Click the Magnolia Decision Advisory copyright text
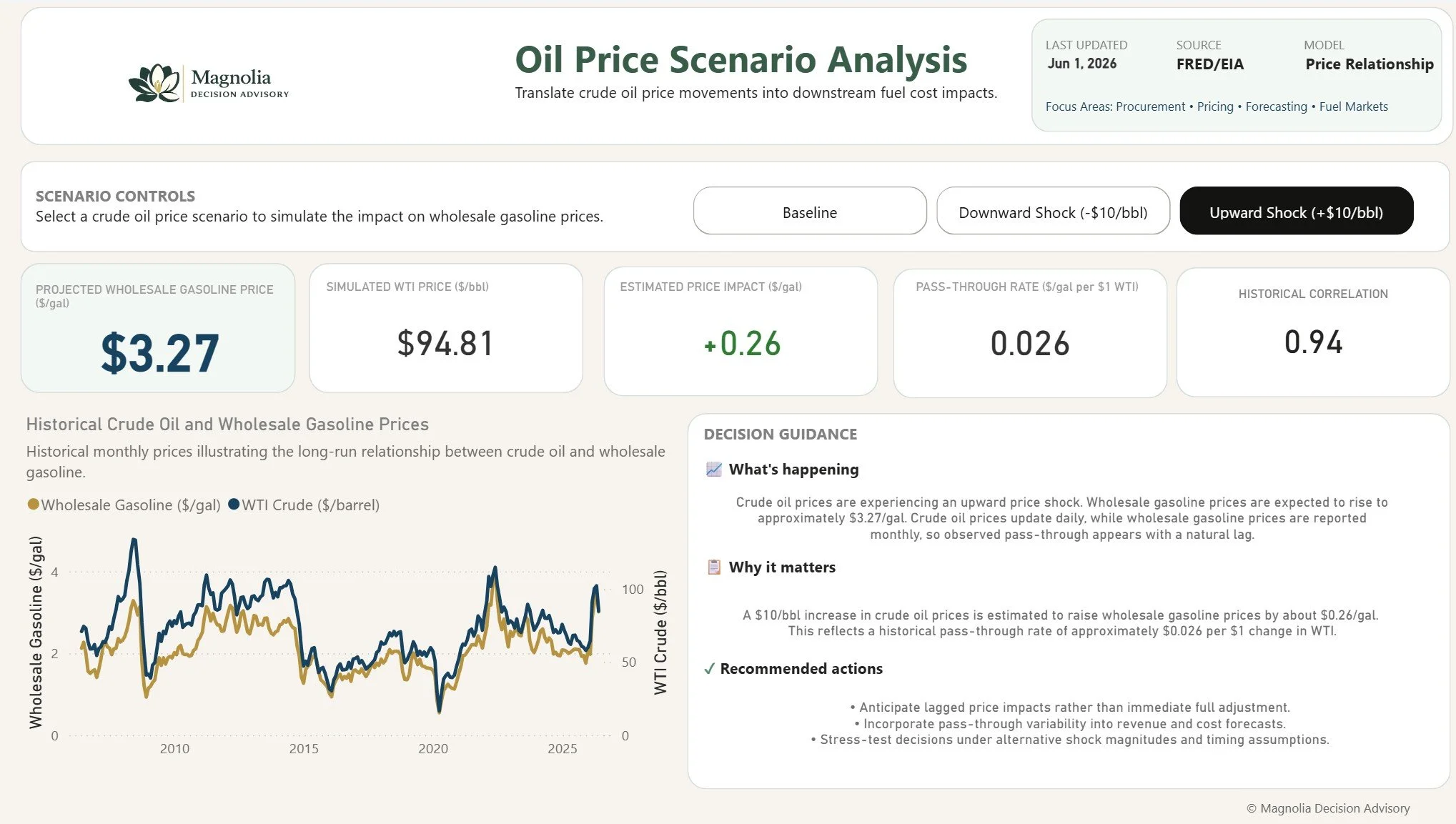The height and width of the screenshot is (824, 1456). point(1328,808)
